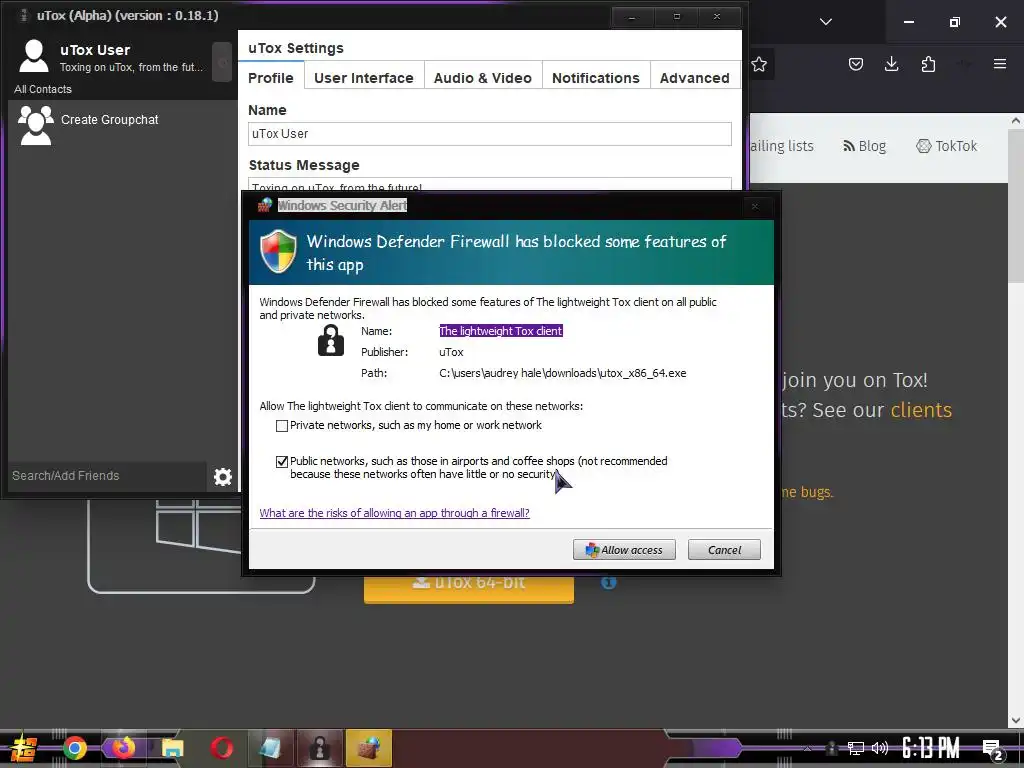Click the notepad taskbar icon
Screen dimensions: 1024x768
pos(270,748)
